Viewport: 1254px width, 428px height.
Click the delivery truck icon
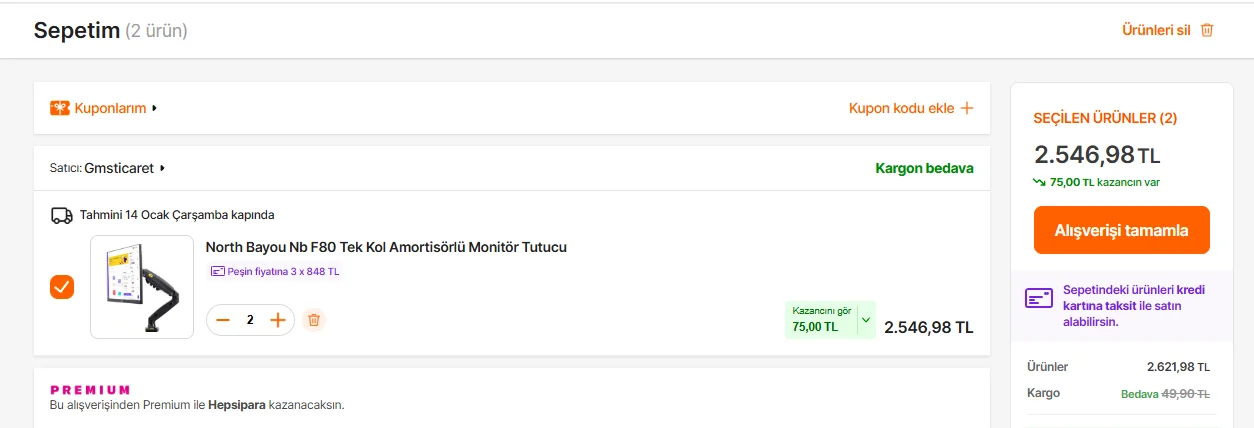click(x=61, y=215)
